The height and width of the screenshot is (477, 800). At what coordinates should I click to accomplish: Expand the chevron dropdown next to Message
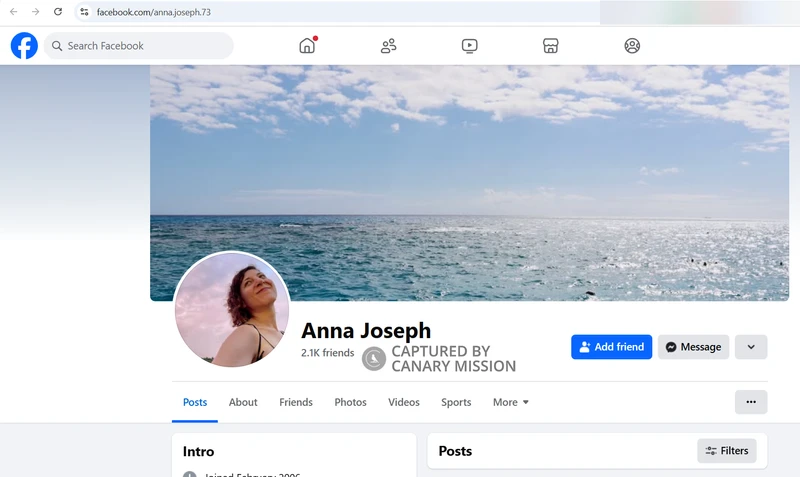[x=751, y=347]
